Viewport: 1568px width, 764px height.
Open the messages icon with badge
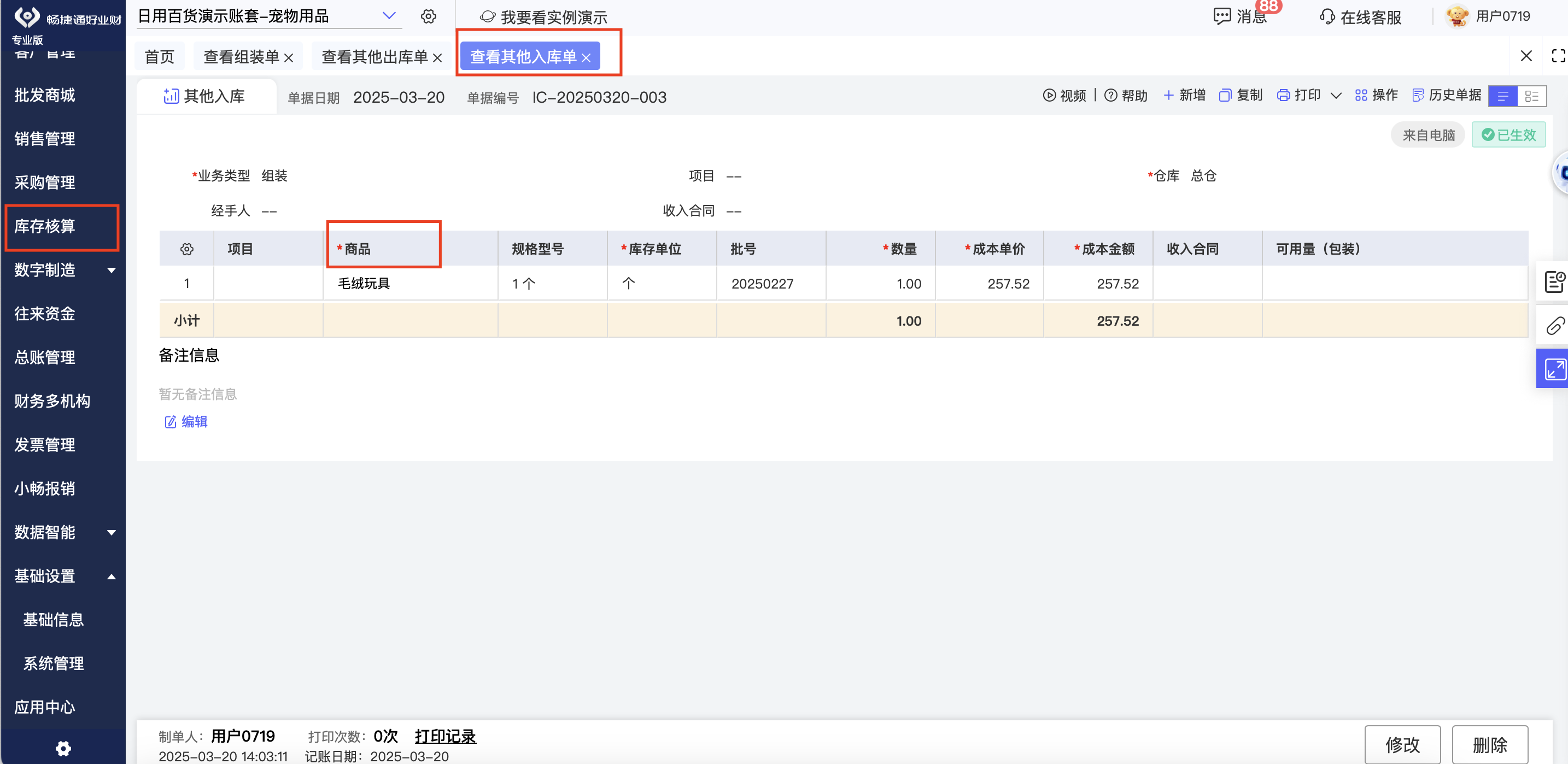click(x=1222, y=16)
